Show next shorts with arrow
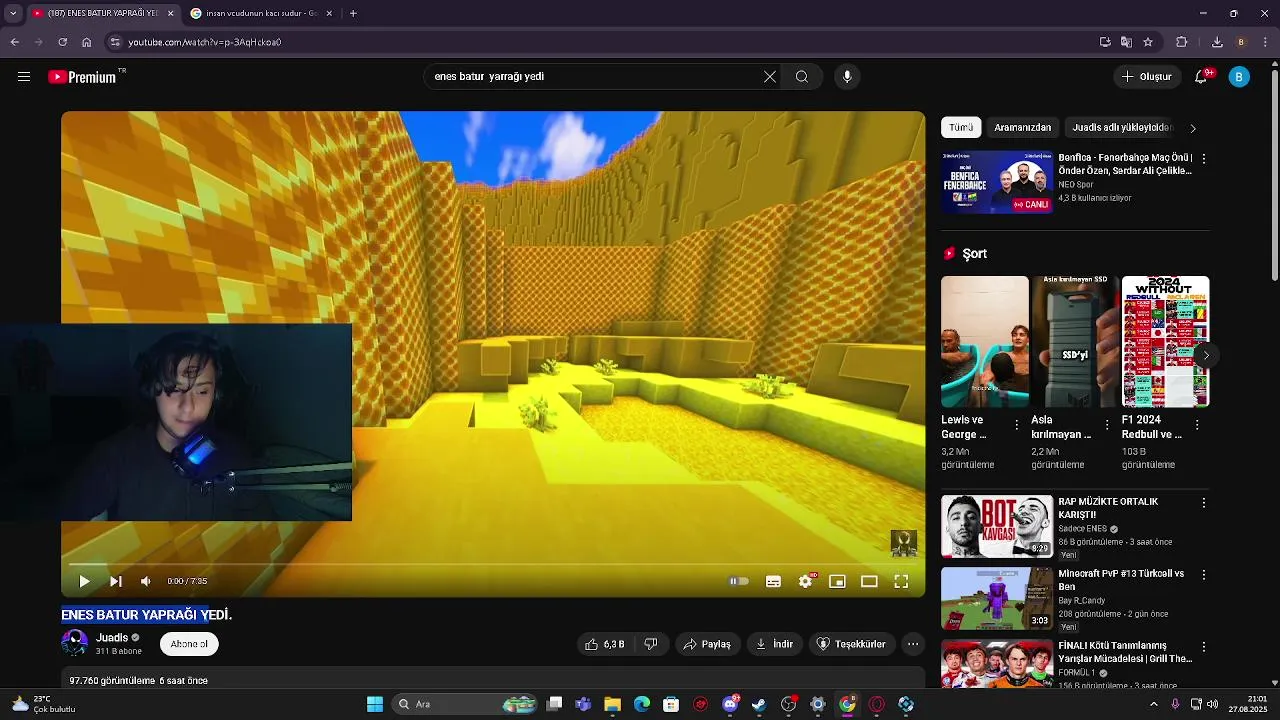Image resolution: width=1280 pixels, height=720 pixels. coord(1206,355)
